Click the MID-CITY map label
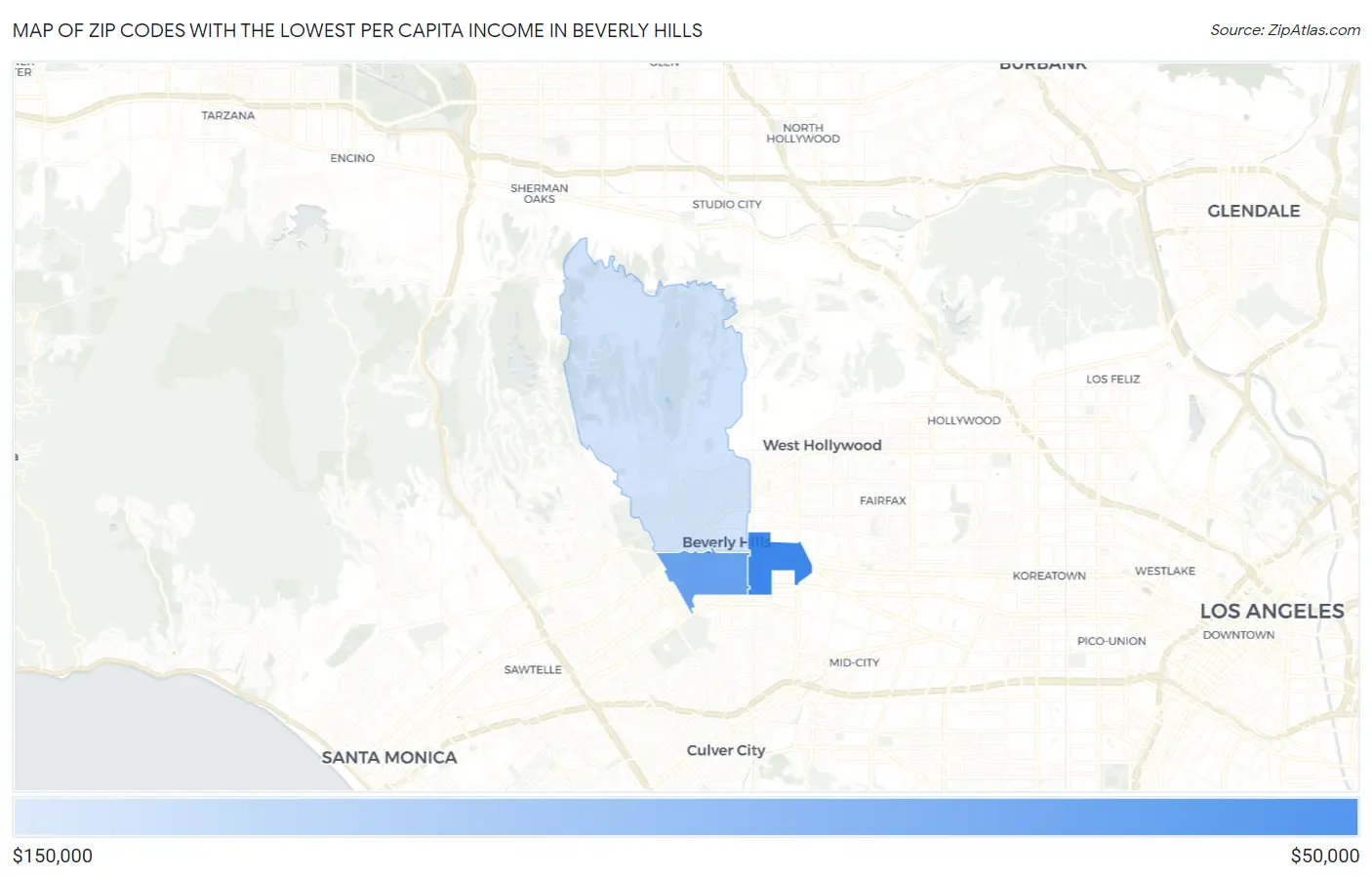The height and width of the screenshot is (877, 1372). (854, 662)
